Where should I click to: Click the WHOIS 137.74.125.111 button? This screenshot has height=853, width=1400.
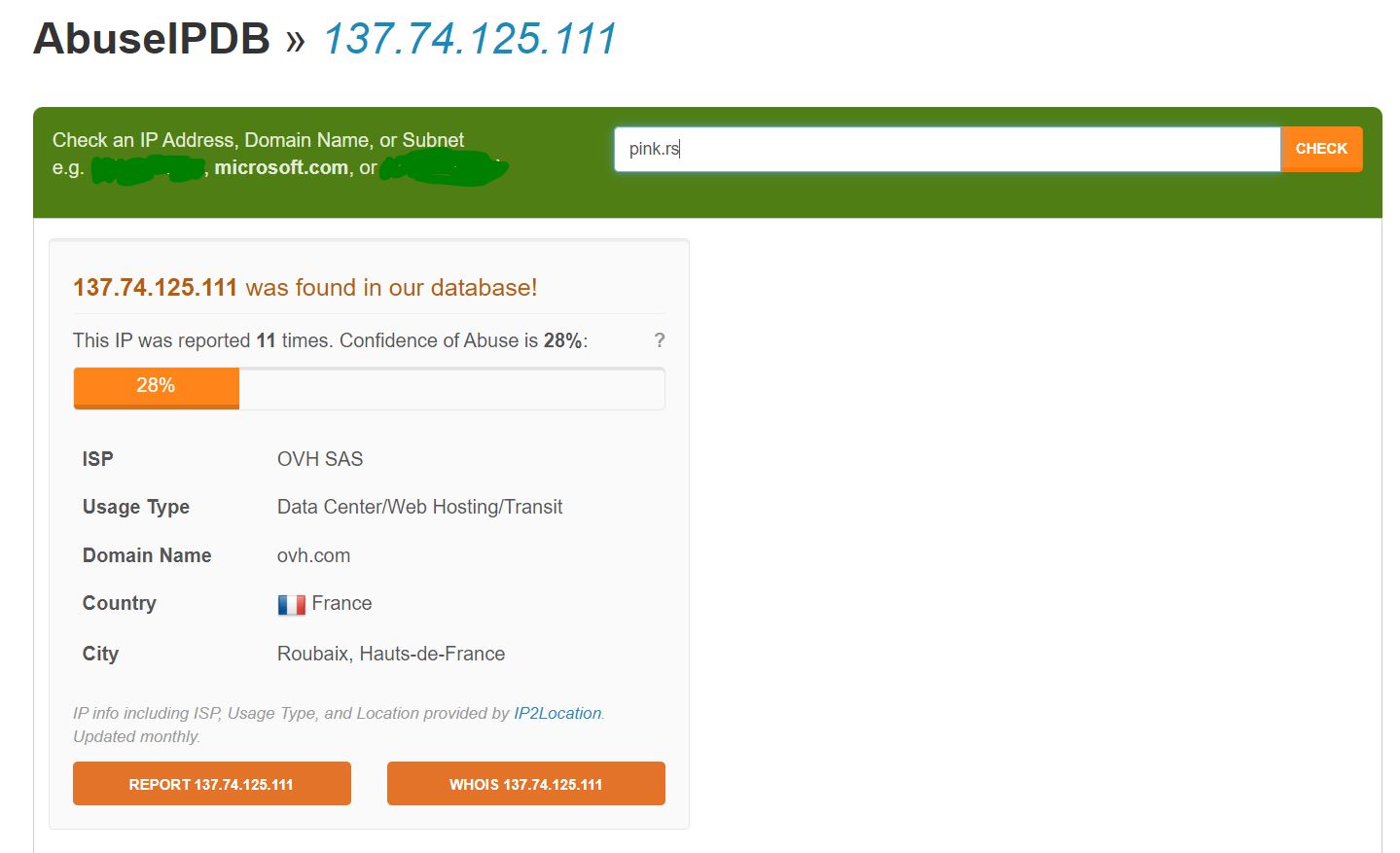pos(526,784)
